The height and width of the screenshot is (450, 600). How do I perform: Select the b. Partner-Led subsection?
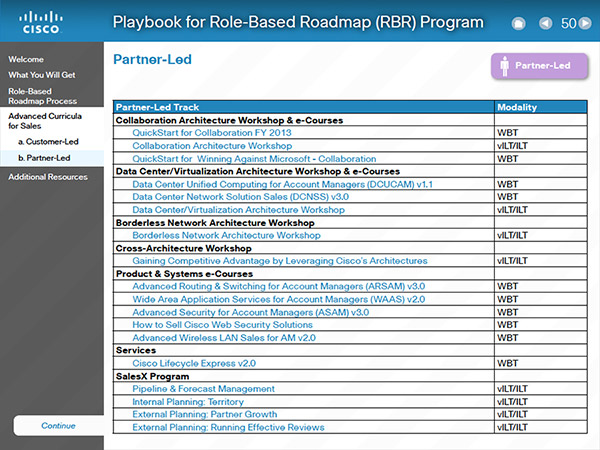[44, 158]
